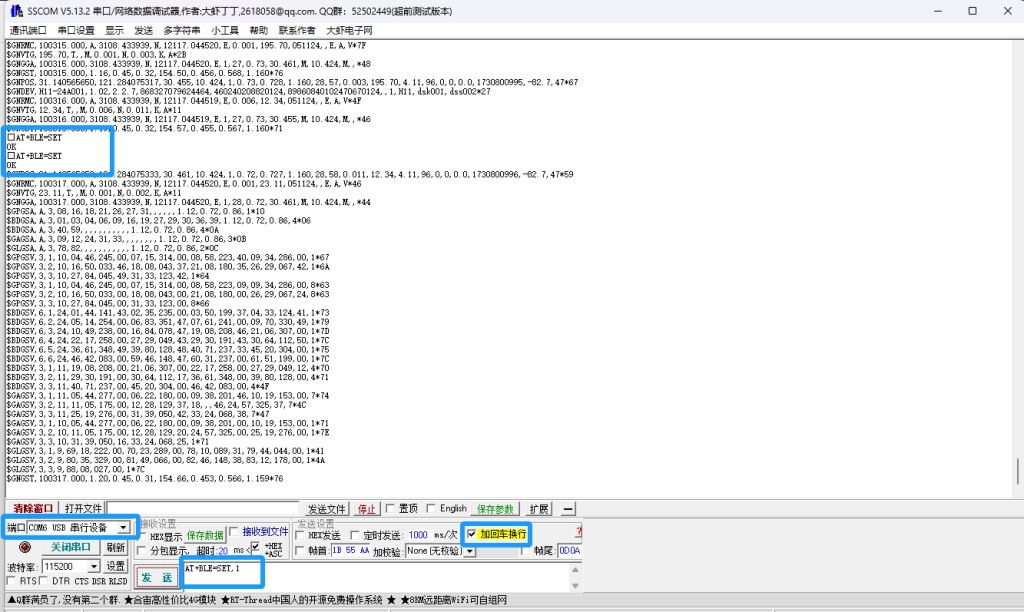Open the COM6 port dropdown
This screenshot has height=612, width=1024.
123,527
